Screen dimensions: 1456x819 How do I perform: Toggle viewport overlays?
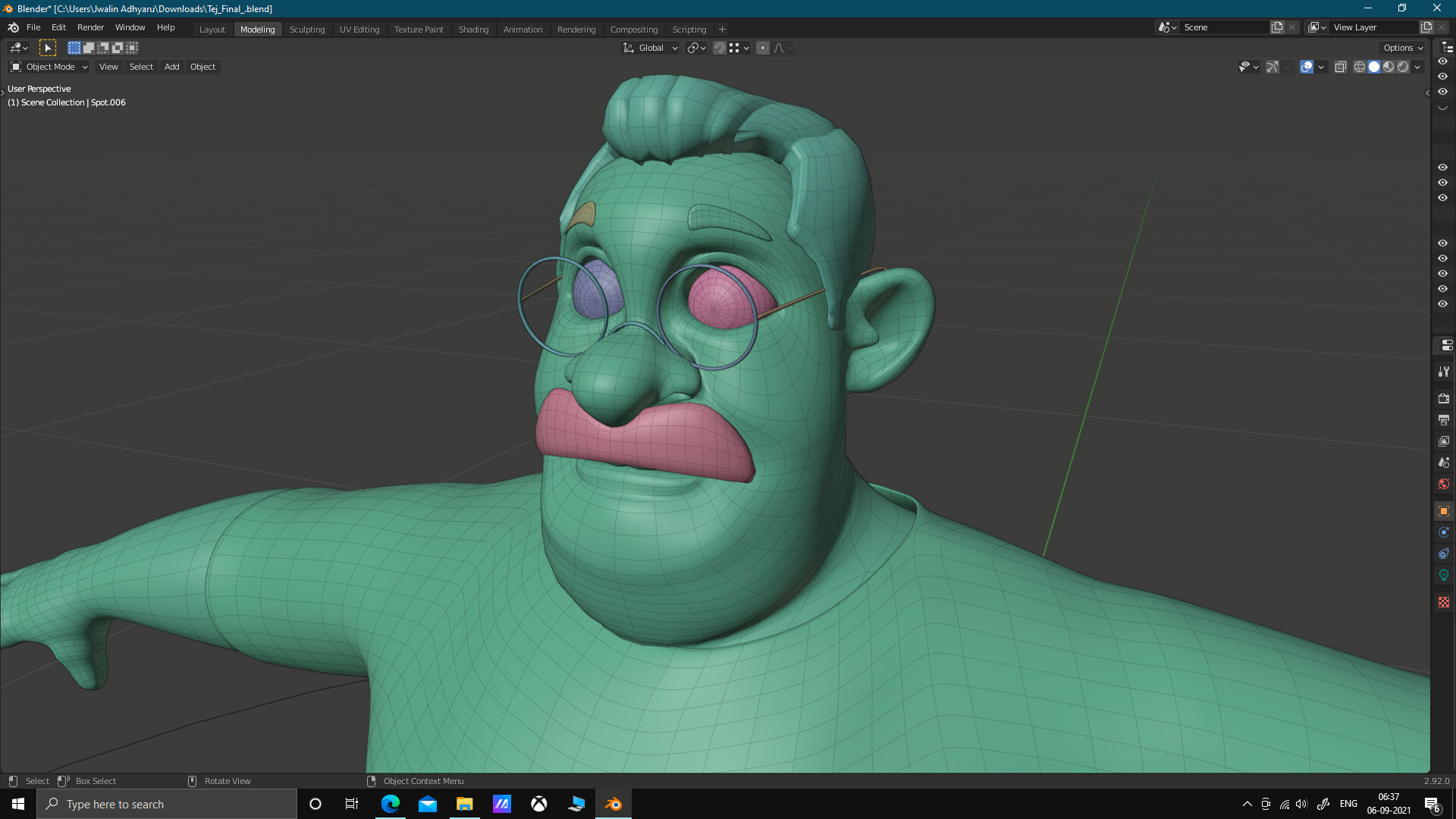(1307, 67)
